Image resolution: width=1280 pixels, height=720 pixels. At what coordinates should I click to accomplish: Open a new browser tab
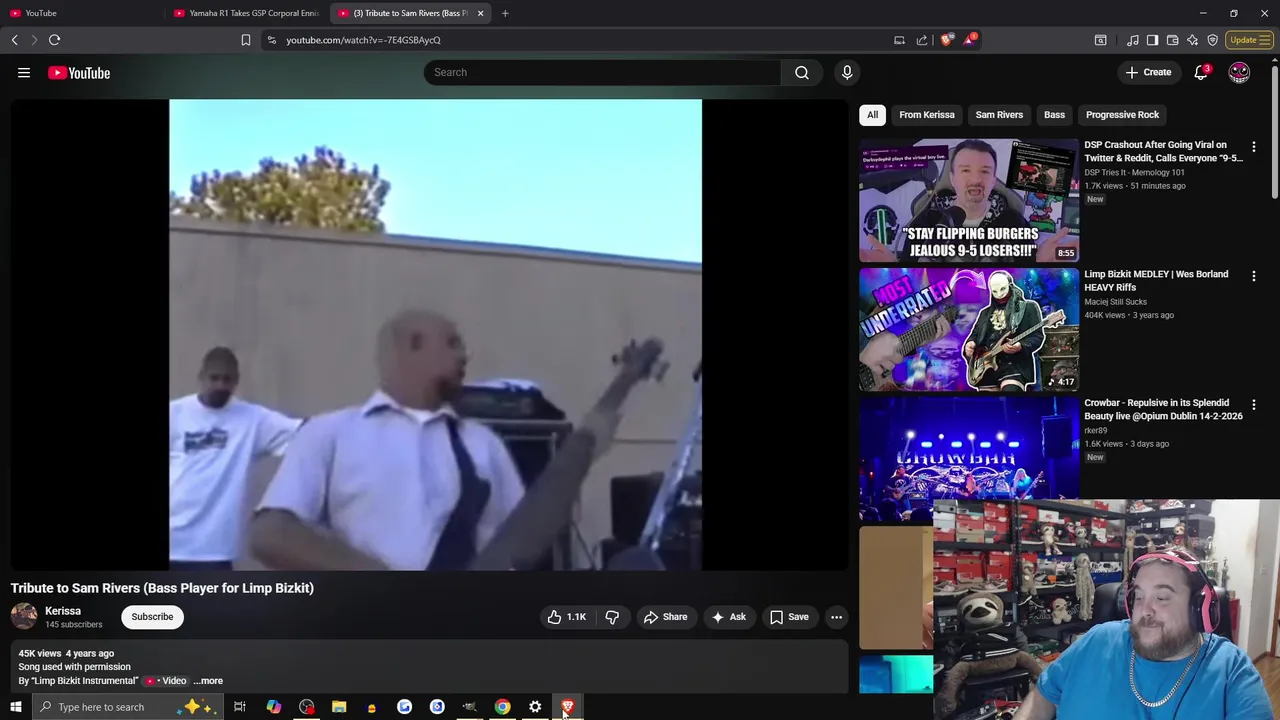click(x=505, y=13)
